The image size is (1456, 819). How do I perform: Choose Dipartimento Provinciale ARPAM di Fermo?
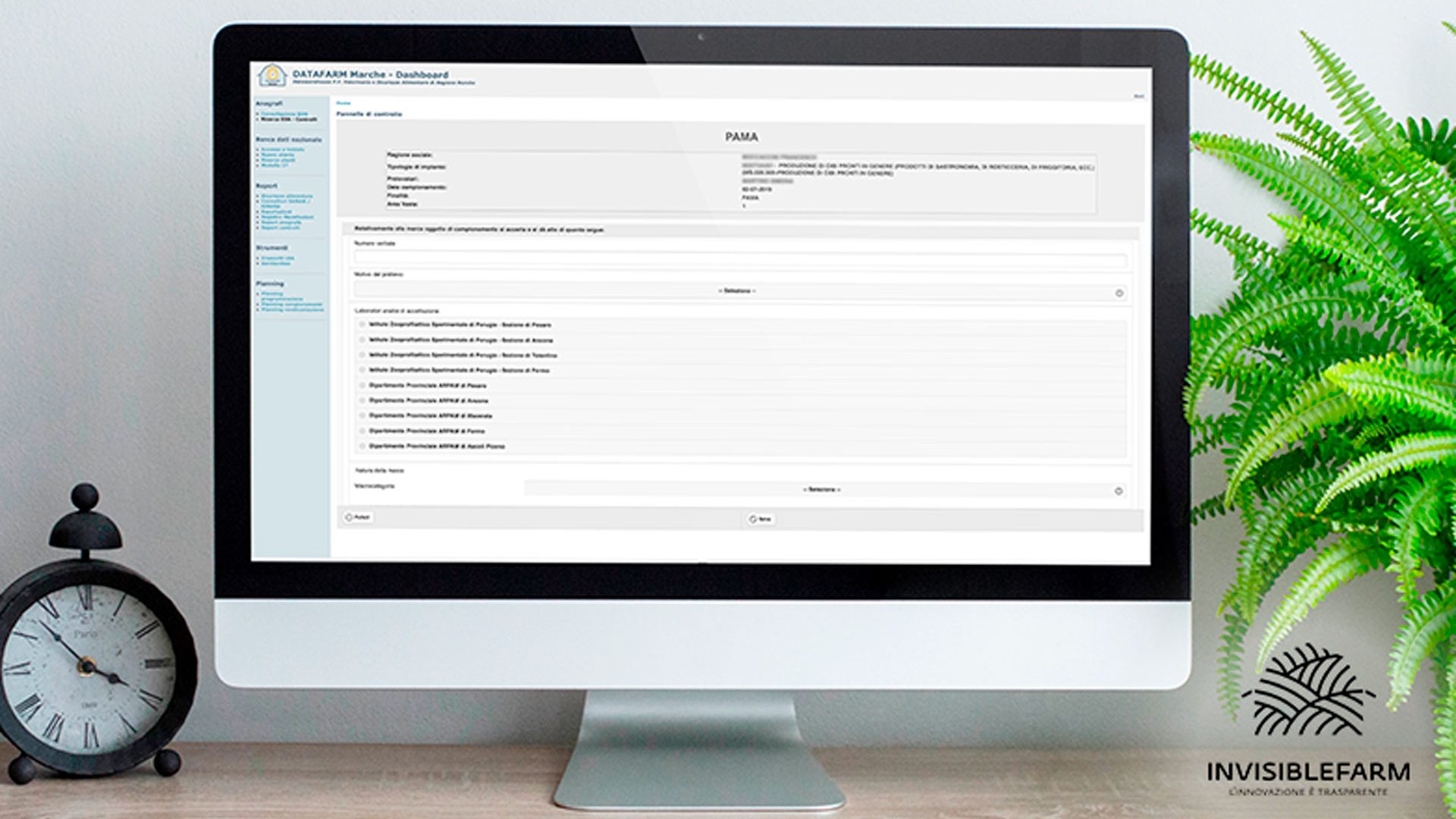pos(362,431)
